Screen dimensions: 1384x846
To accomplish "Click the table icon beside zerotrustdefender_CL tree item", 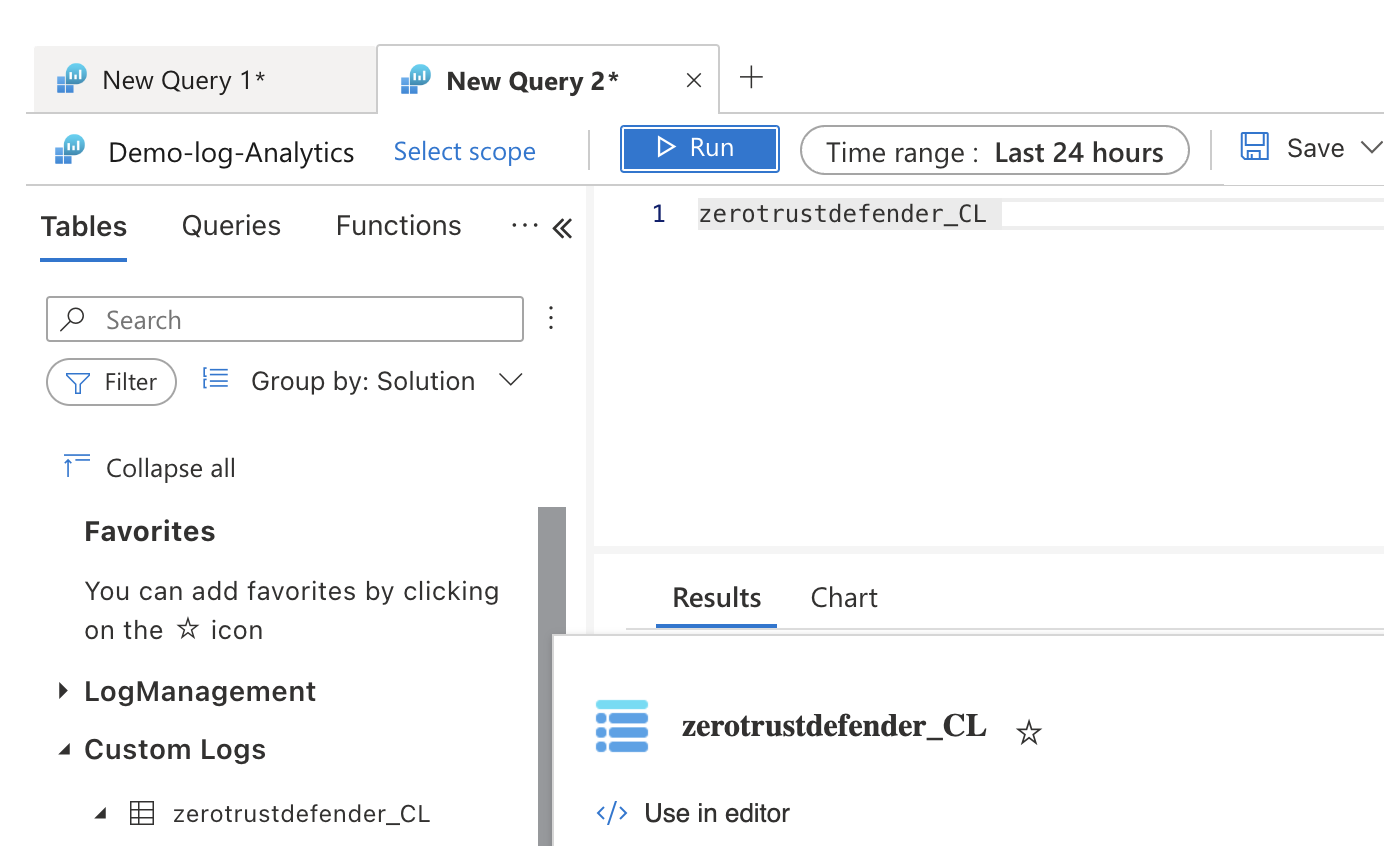I will pyautogui.click(x=141, y=812).
